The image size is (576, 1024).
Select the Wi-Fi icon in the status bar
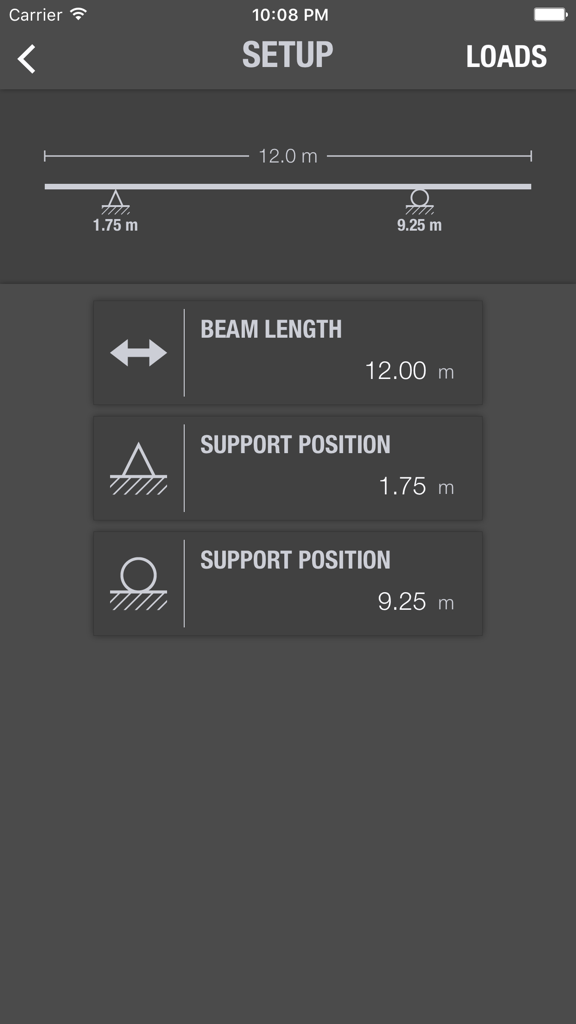[77, 14]
